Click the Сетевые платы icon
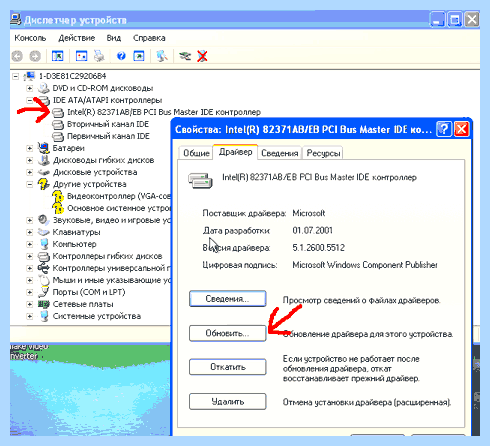This screenshot has height=446, width=490. pos(44,304)
